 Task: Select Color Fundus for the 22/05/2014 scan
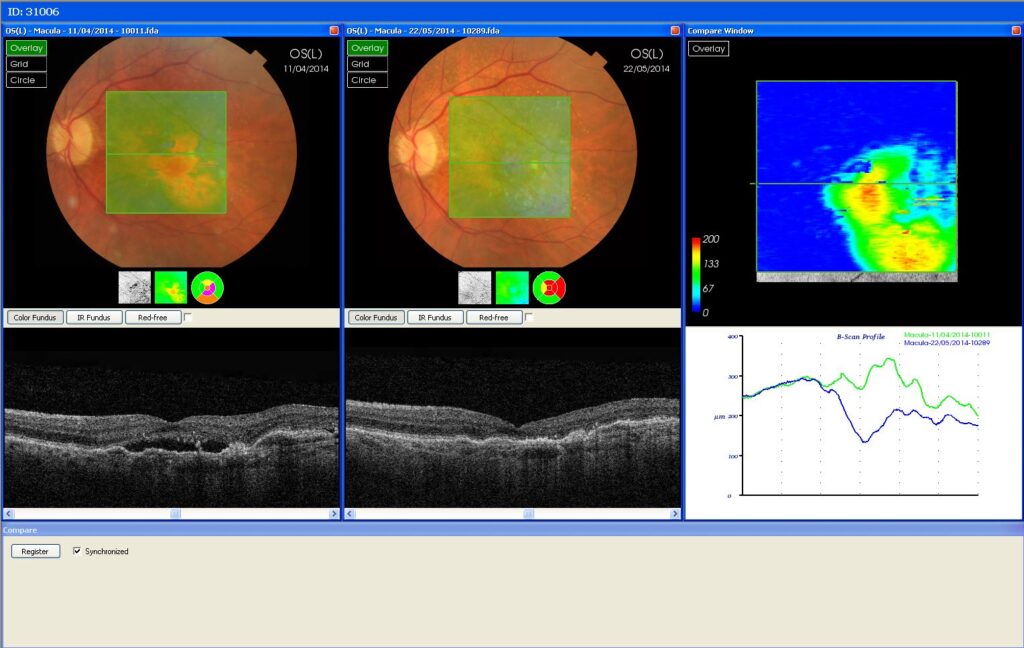click(x=376, y=317)
